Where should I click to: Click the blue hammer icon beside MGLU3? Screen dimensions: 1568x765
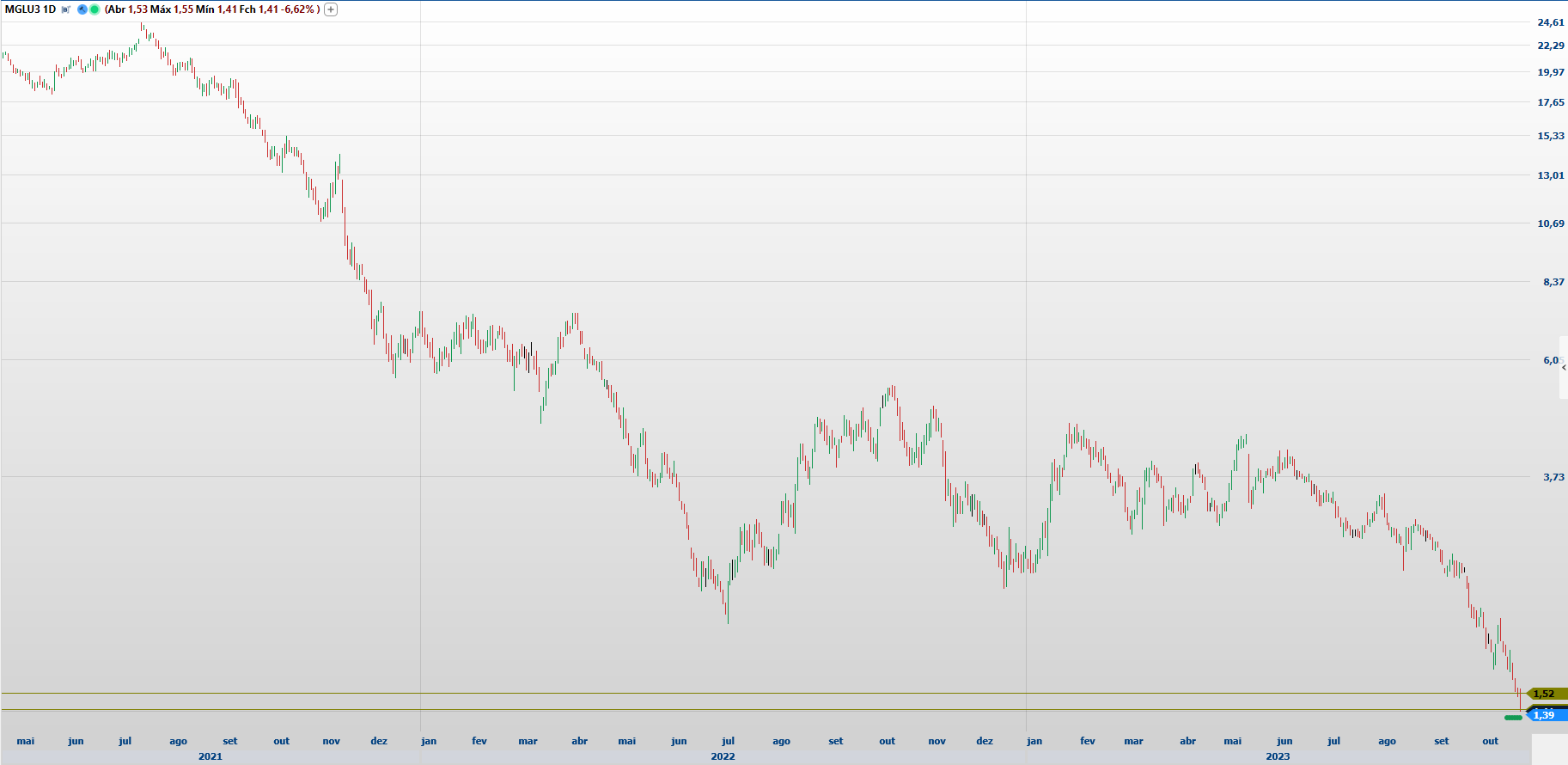(82, 9)
